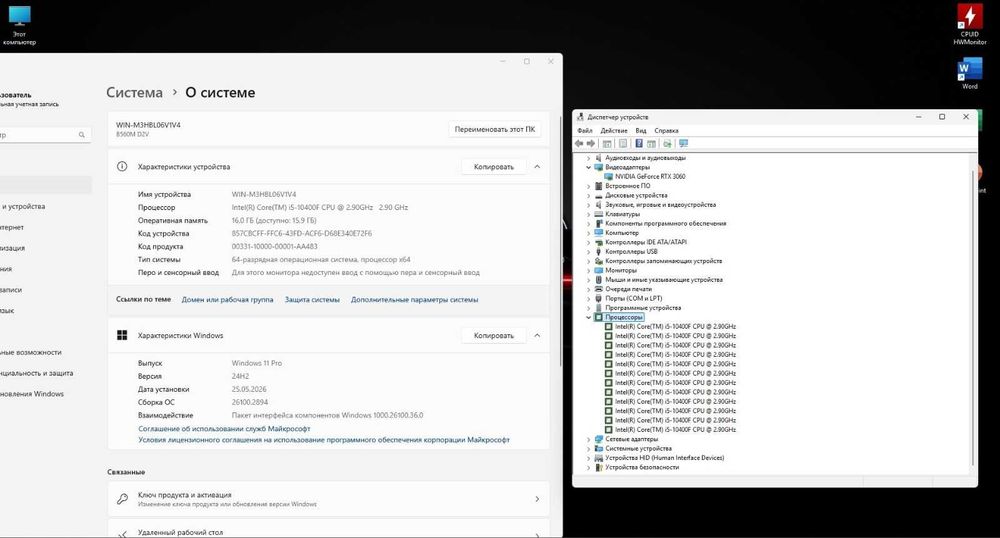Image resolution: width=1000 pixels, height=538 pixels.
Task: Go to Система in the breadcrumb
Action: click(135, 92)
